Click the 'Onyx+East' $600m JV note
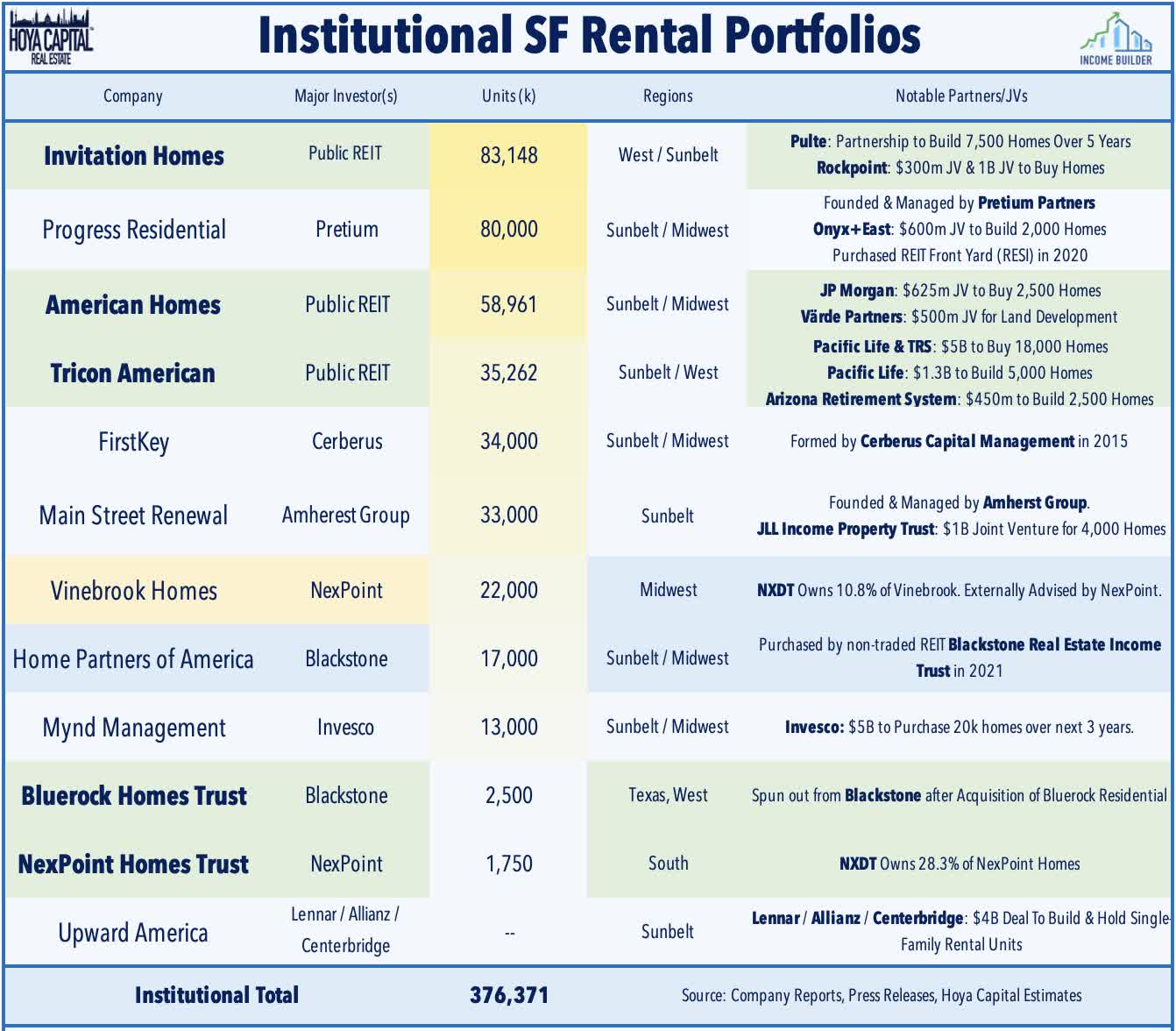The width and height of the screenshot is (1176, 1031). 960,229
